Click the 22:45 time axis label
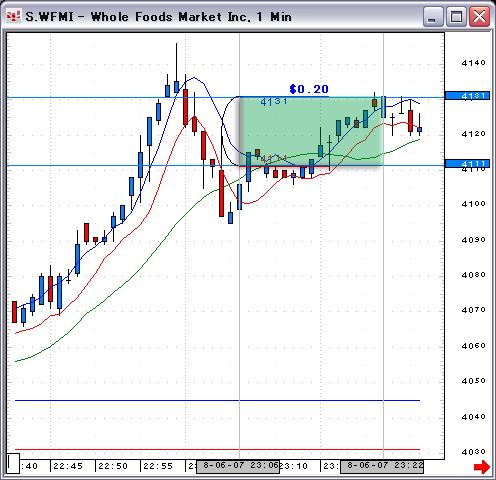Viewport: 496px width, 480px height. tap(68, 466)
